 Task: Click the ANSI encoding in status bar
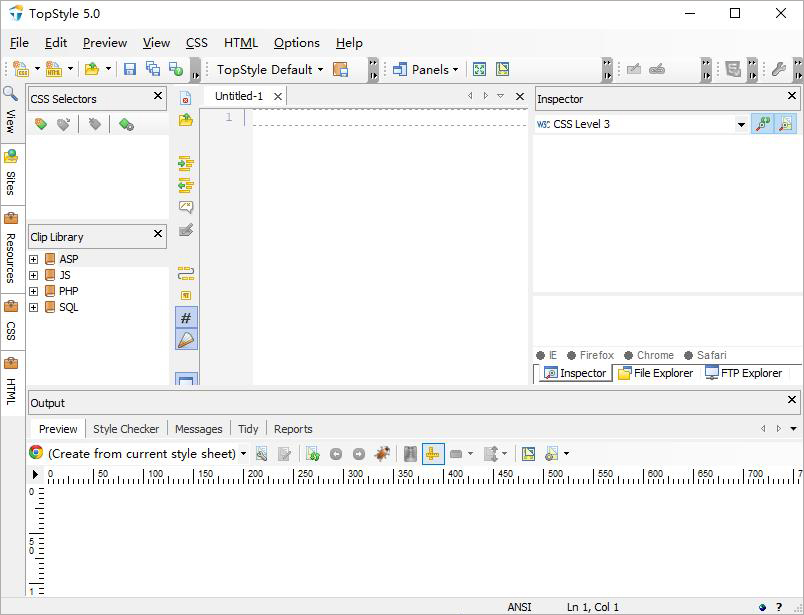(x=519, y=607)
